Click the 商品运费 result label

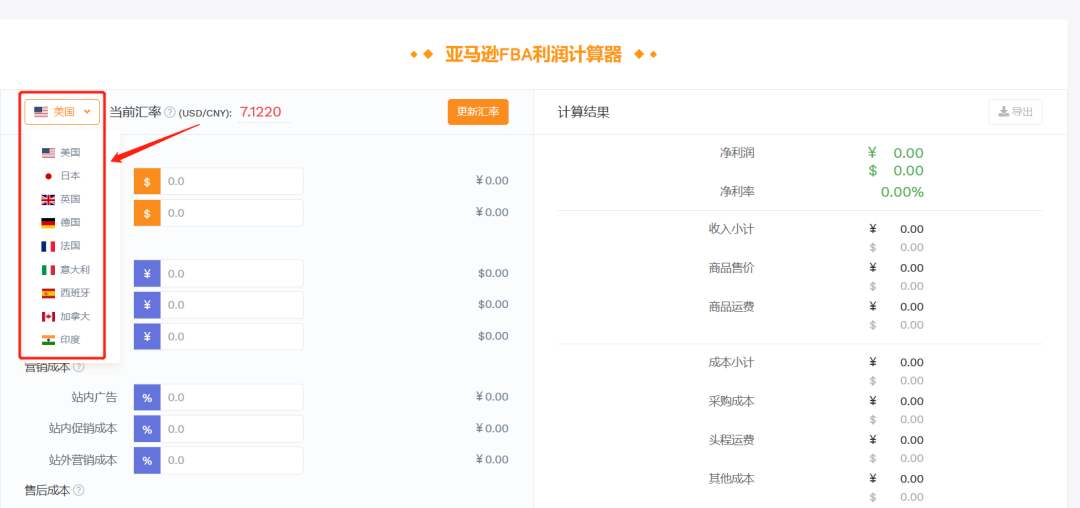[x=731, y=306]
